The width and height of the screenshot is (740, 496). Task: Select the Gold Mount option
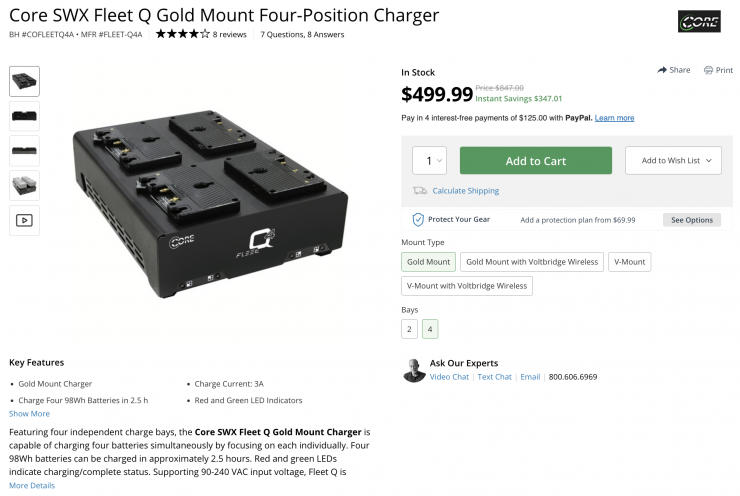tap(428, 262)
